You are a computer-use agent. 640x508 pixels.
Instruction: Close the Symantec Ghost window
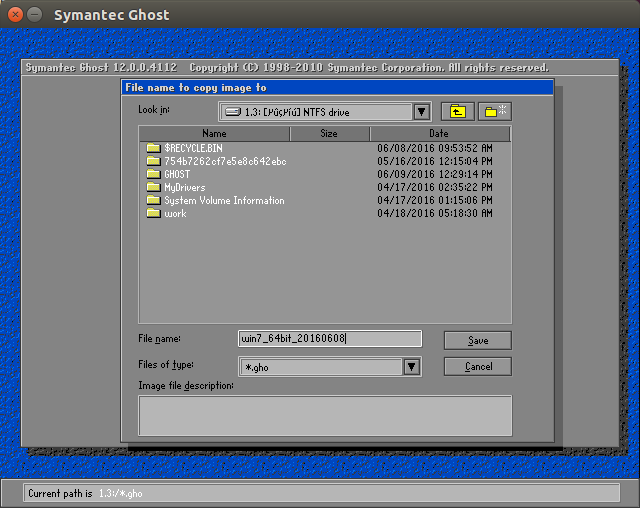tap(15, 15)
